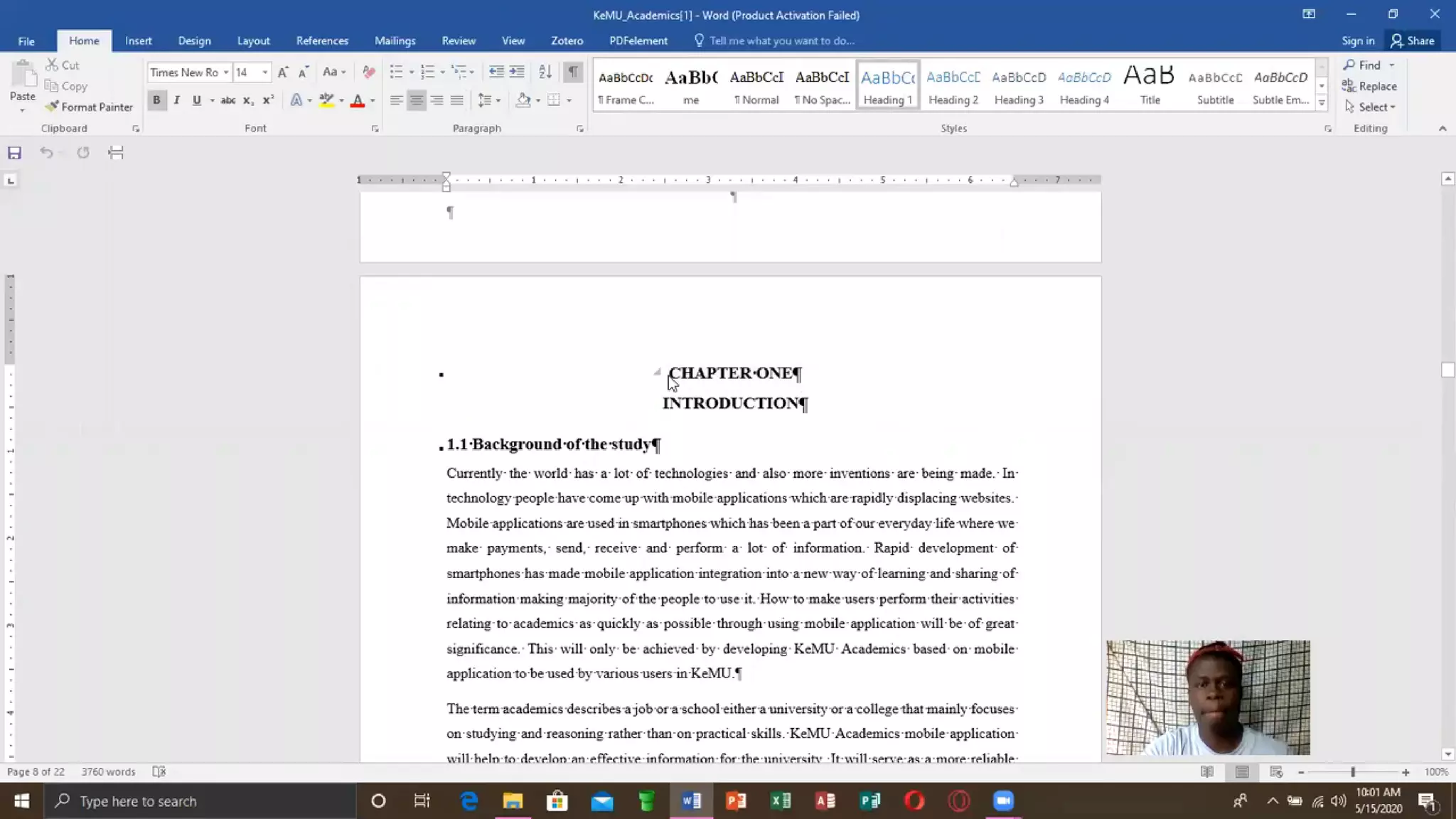This screenshot has height=819, width=1456.
Task: Open borders dropdown arrow
Action: click(x=569, y=100)
